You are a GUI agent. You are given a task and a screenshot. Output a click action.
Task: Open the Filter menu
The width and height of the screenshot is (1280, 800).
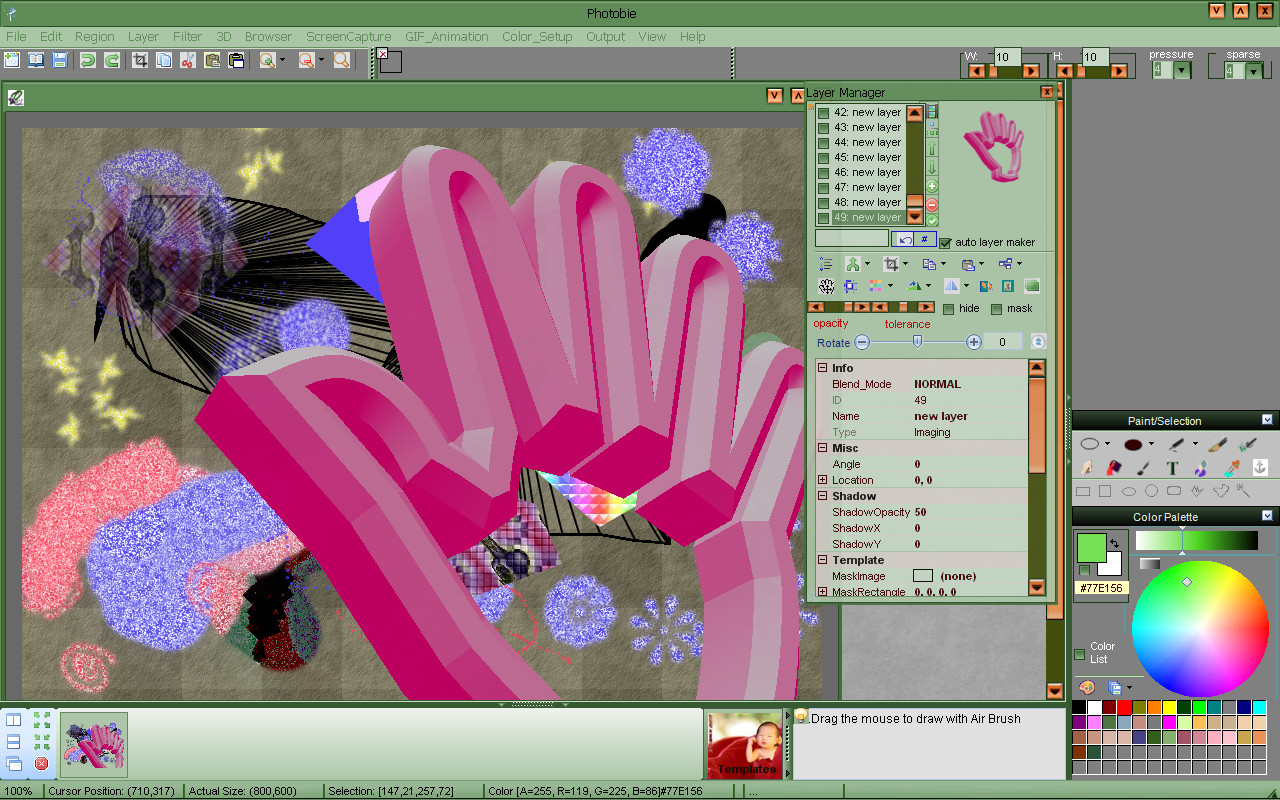pyautogui.click(x=187, y=36)
